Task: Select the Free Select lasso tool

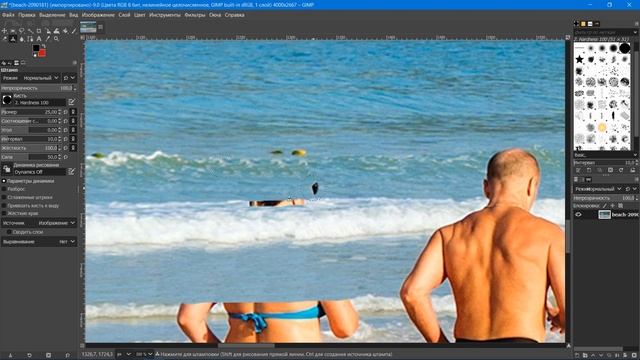Action: [21, 31]
